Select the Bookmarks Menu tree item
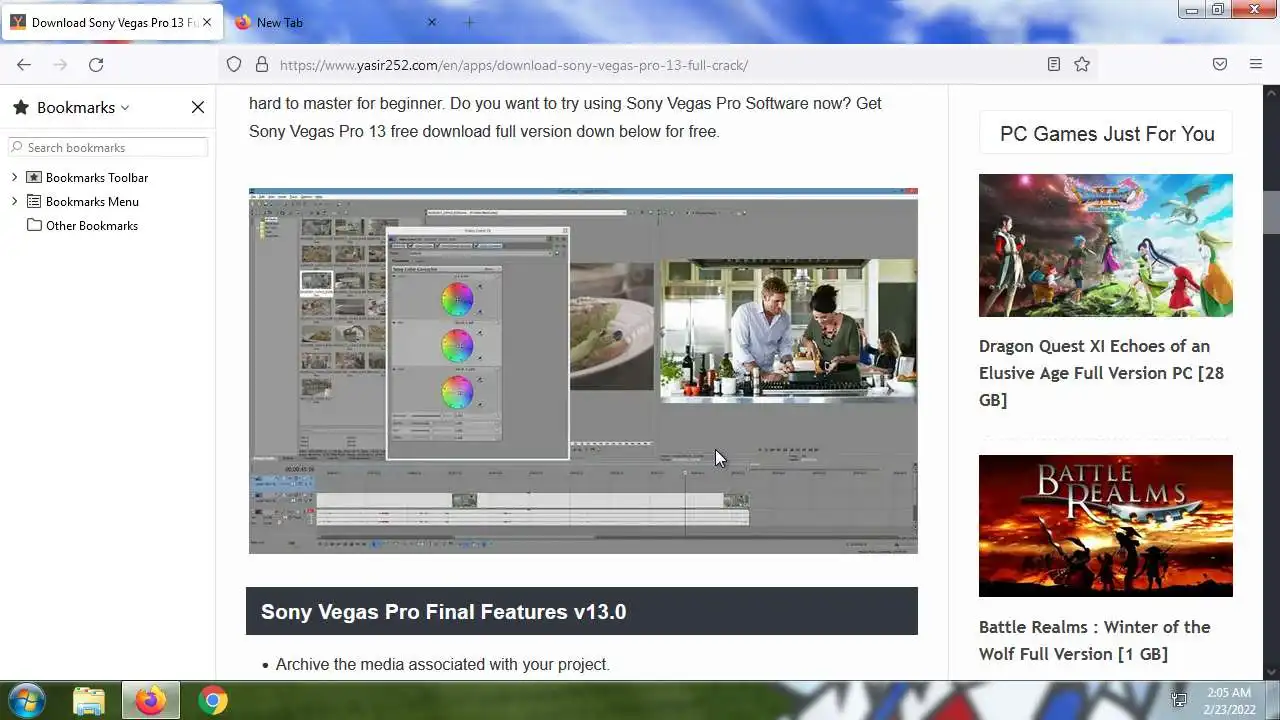The width and height of the screenshot is (1280, 720). tap(92, 201)
